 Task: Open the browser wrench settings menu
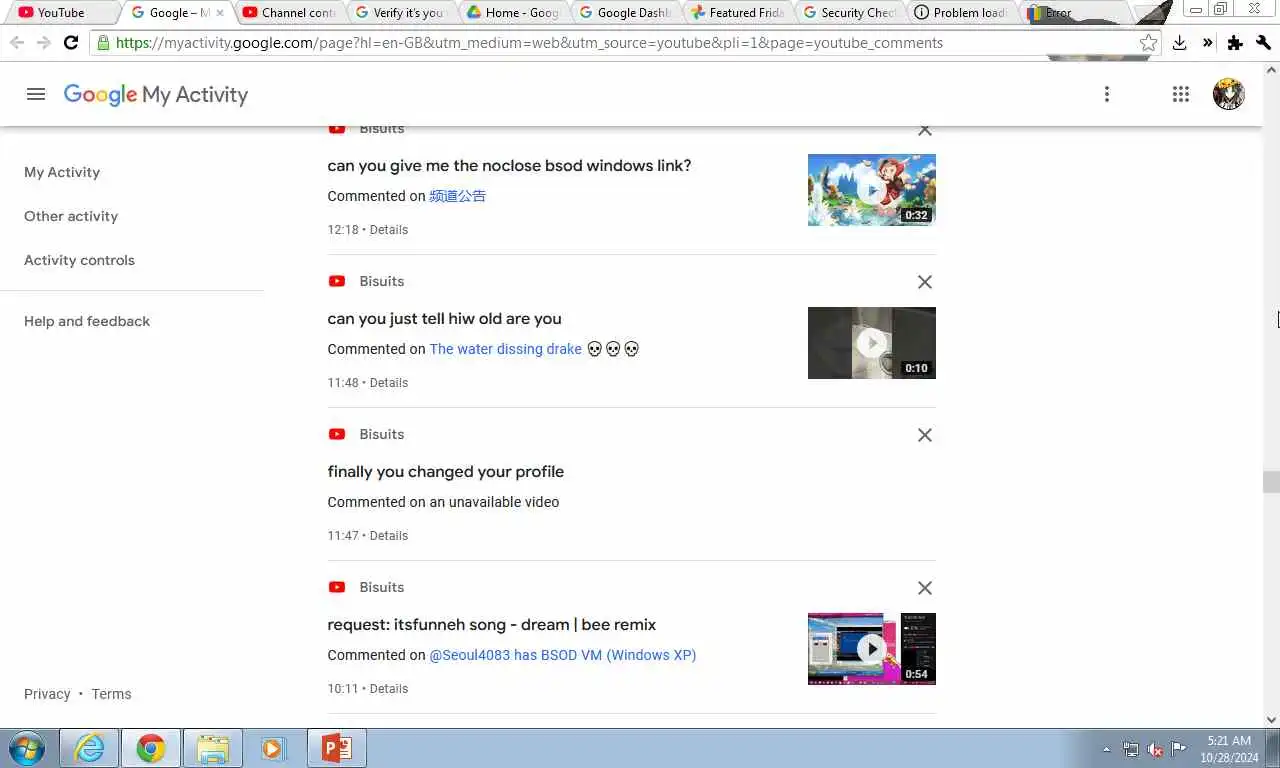coord(1263,43)
